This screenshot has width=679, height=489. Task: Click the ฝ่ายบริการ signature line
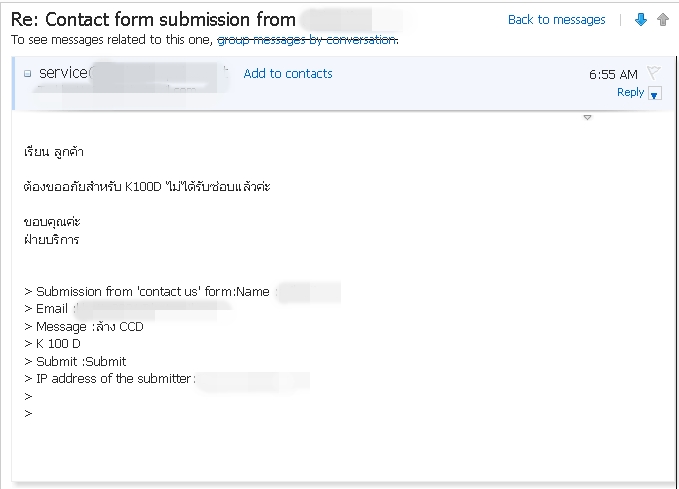point(51,240)
